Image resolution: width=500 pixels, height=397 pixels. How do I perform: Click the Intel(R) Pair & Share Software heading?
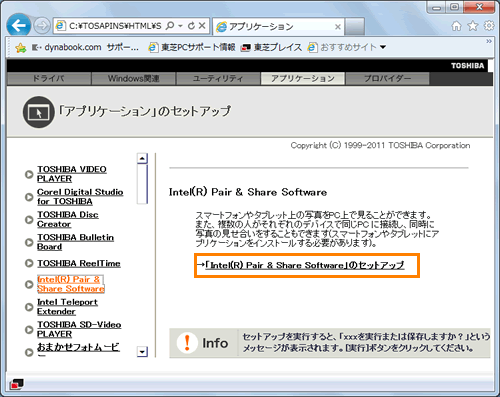248,192
